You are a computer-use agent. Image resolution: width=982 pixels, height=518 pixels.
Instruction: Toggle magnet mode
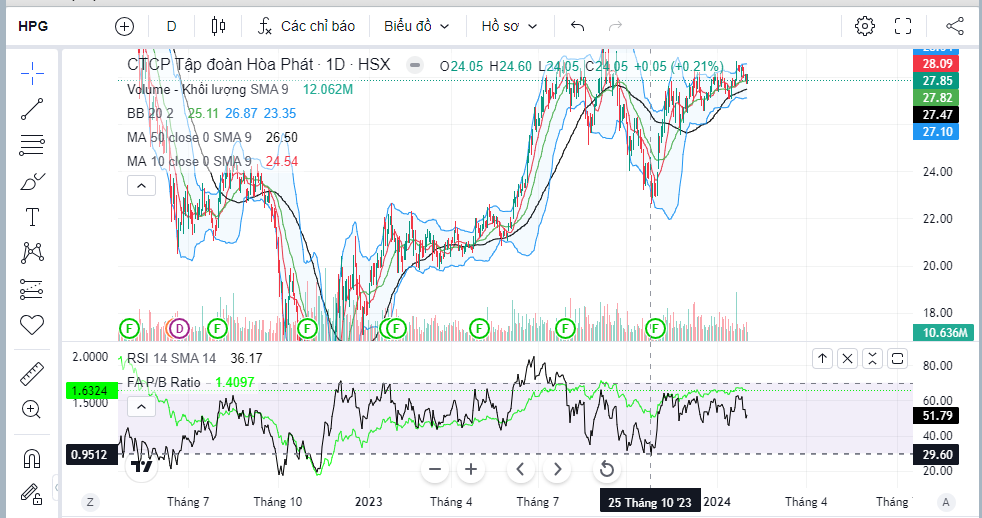pos(32,458)
